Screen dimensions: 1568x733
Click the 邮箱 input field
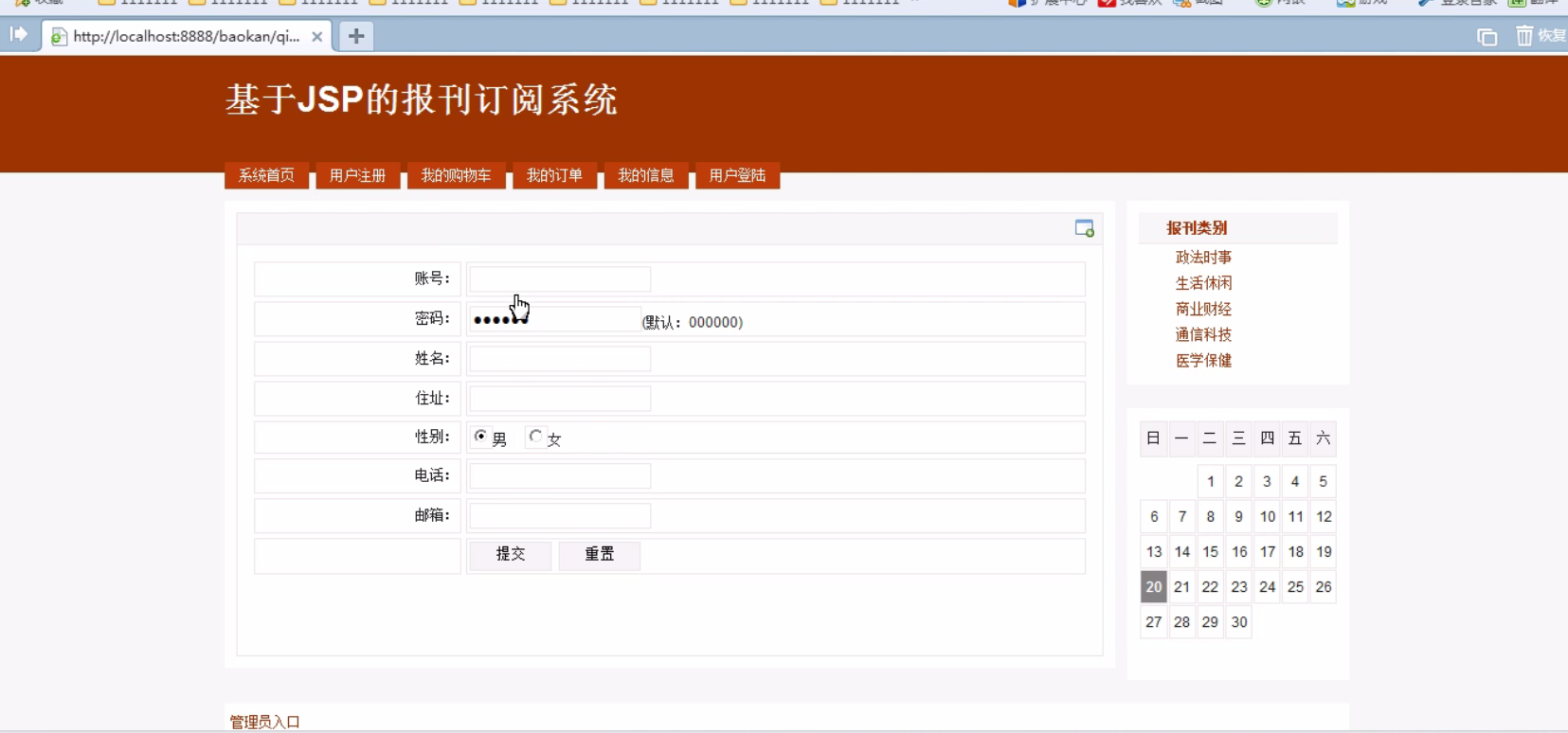(560, 515)
